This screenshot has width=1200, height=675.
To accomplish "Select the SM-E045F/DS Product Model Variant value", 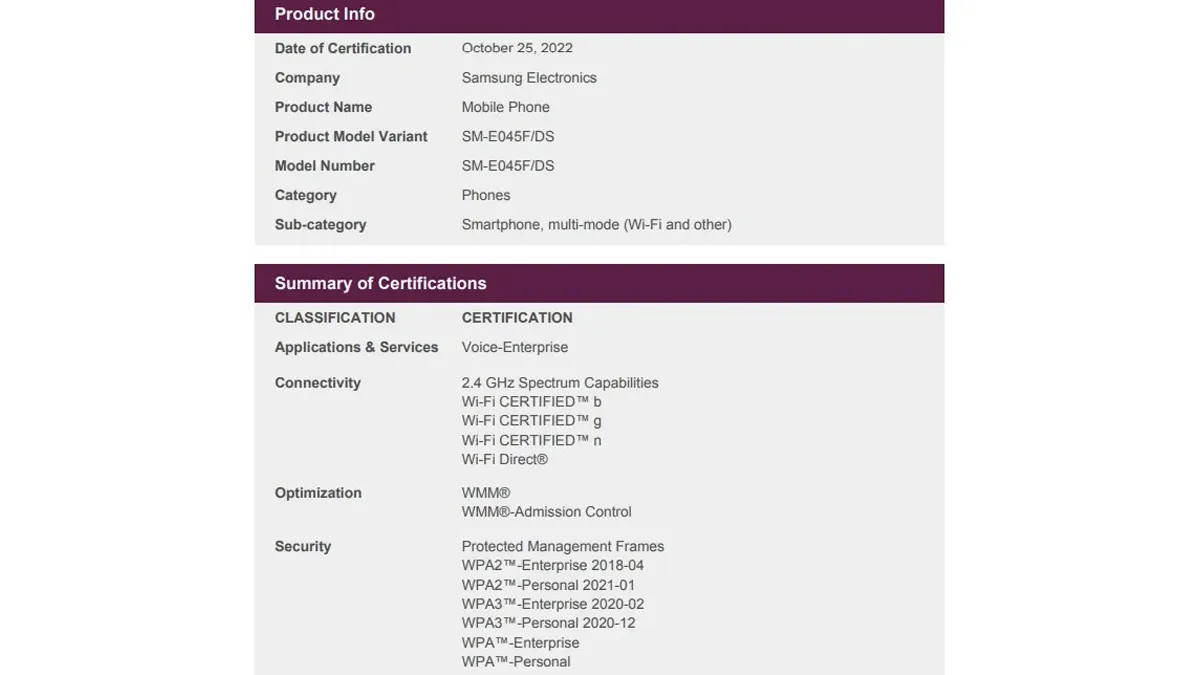I will [x=508, y=136].
